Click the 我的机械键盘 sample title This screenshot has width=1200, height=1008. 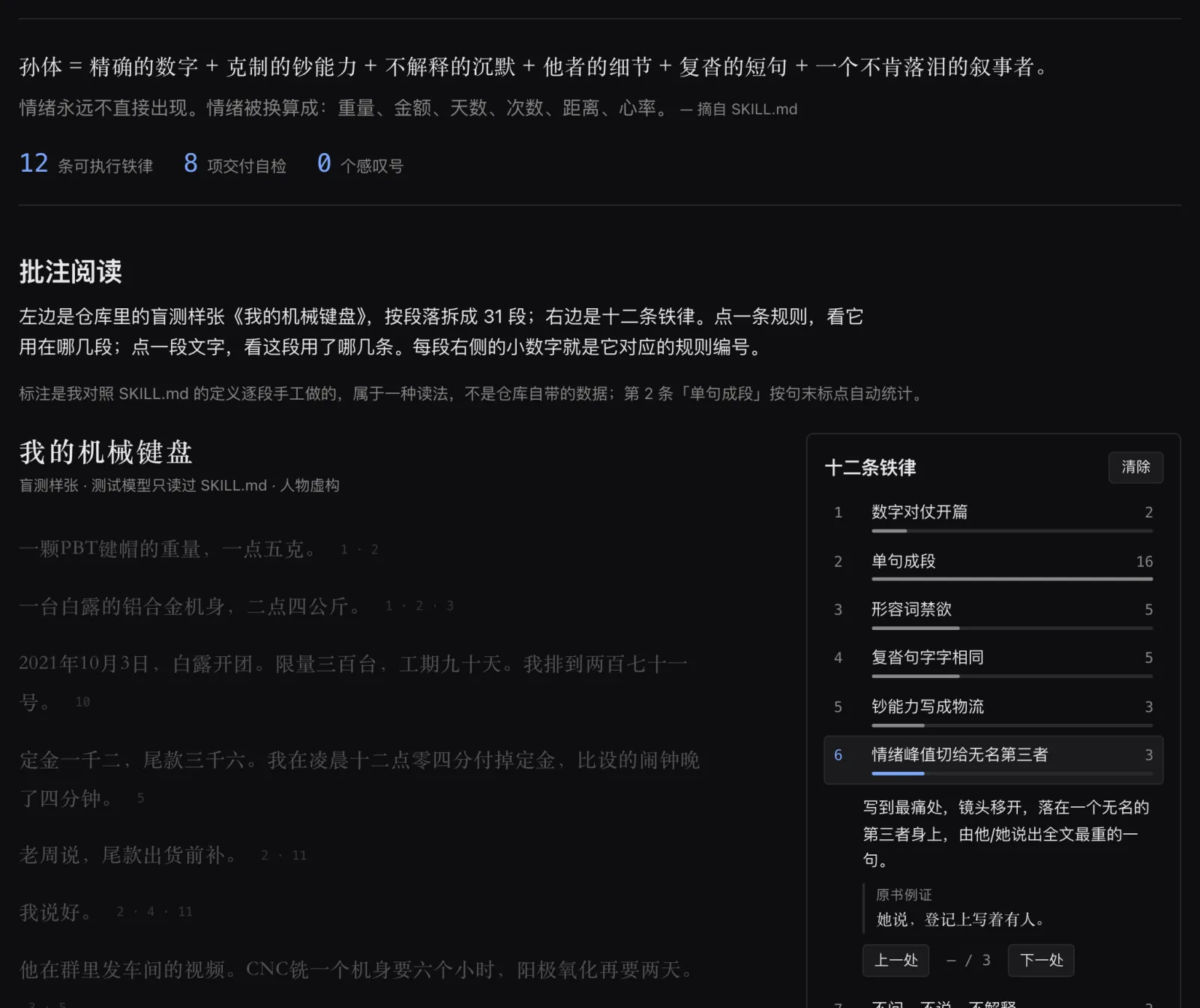(106, 452)
